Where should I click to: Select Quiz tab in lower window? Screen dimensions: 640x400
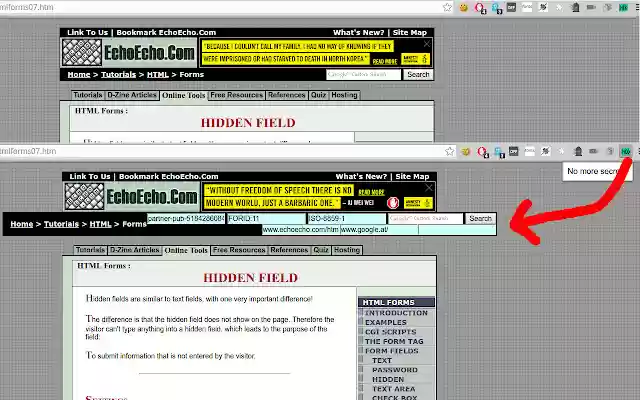pyautogui.click(x=321, y=250)
